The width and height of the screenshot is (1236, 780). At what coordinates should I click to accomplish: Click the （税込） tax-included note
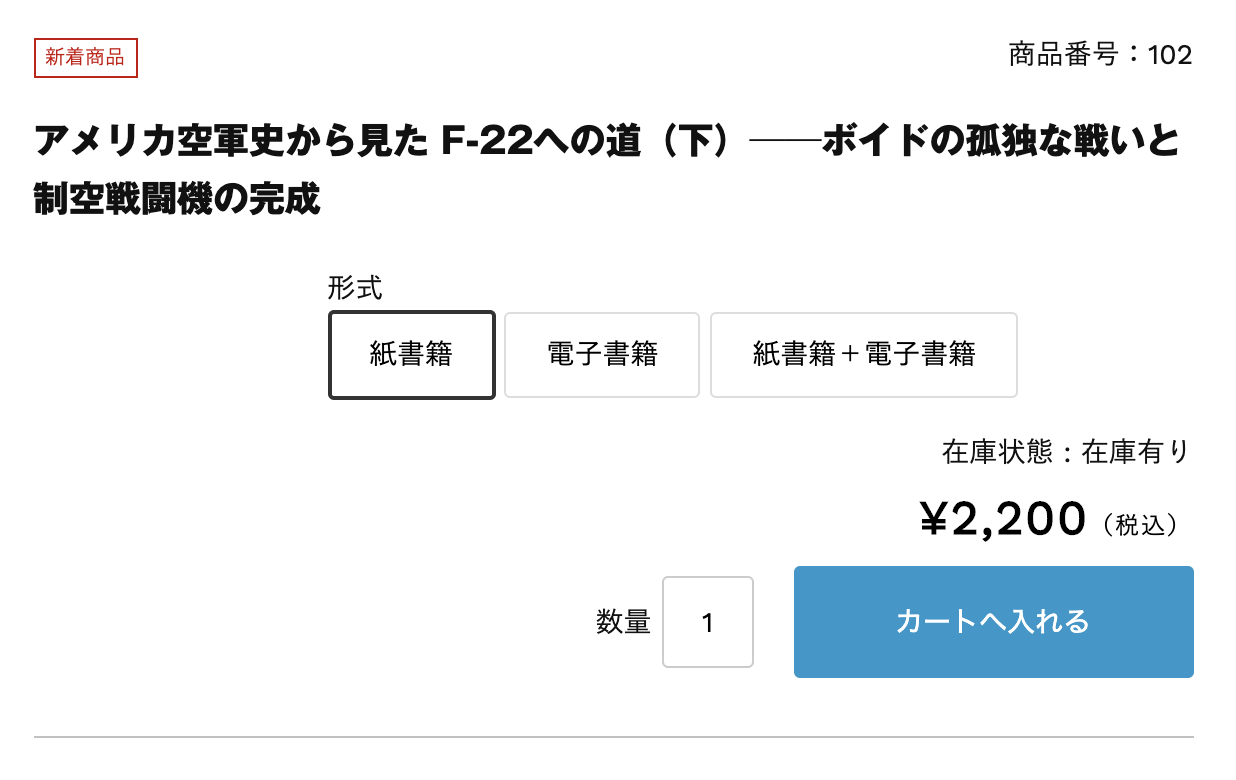[x=1141, y=524]
